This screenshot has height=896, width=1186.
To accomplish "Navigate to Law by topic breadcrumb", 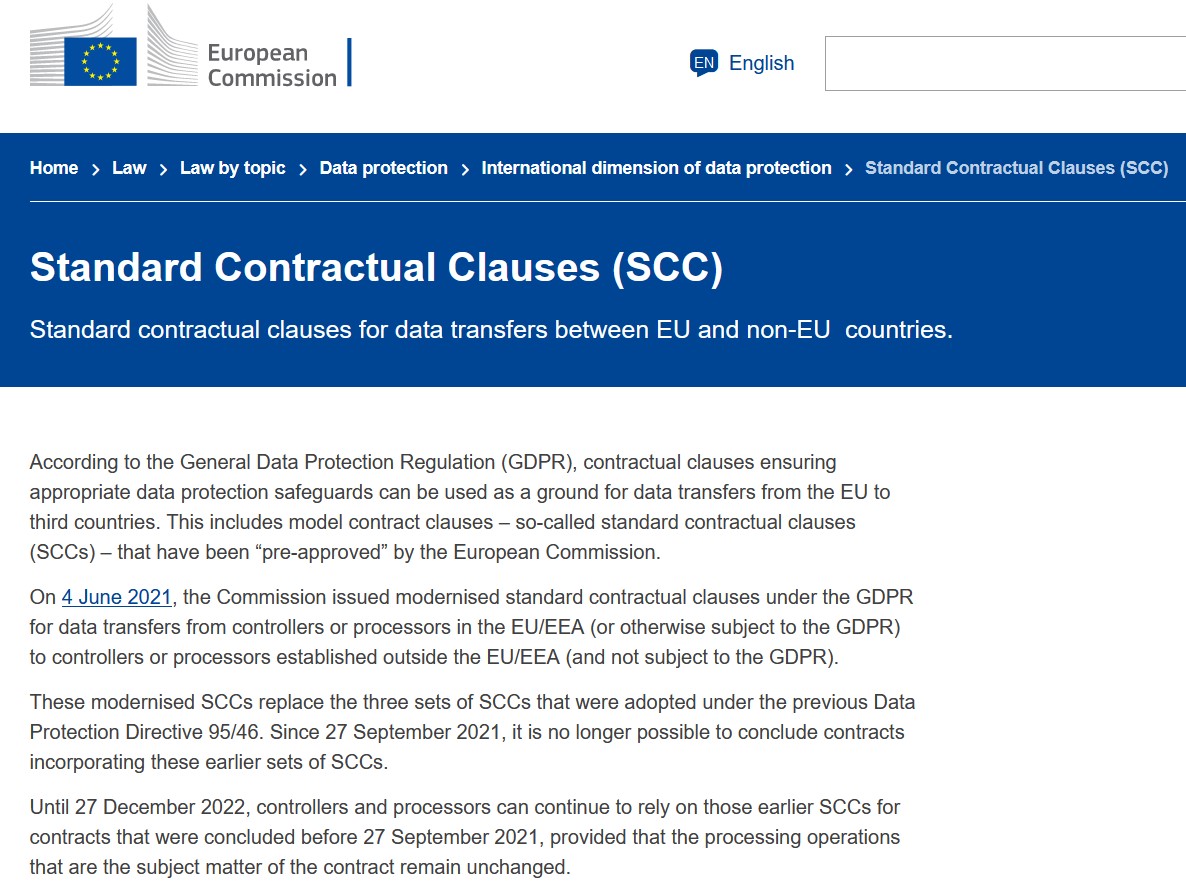I will (x=233, y=168).
